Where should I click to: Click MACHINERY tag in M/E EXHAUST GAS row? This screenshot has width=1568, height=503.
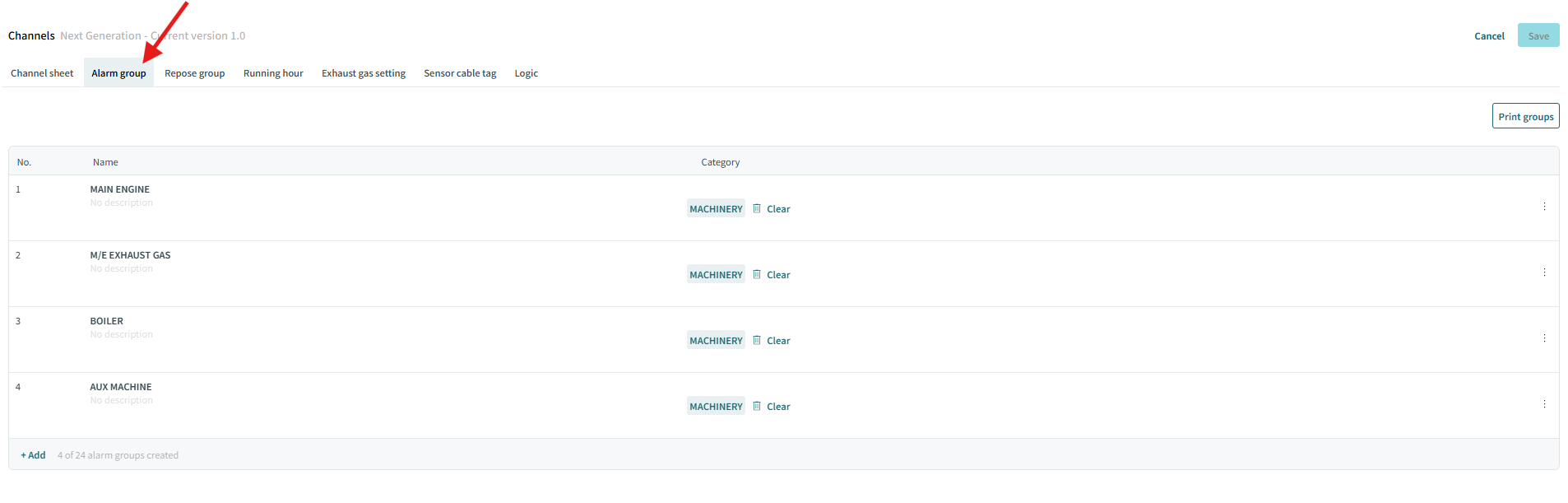[716, 274]
